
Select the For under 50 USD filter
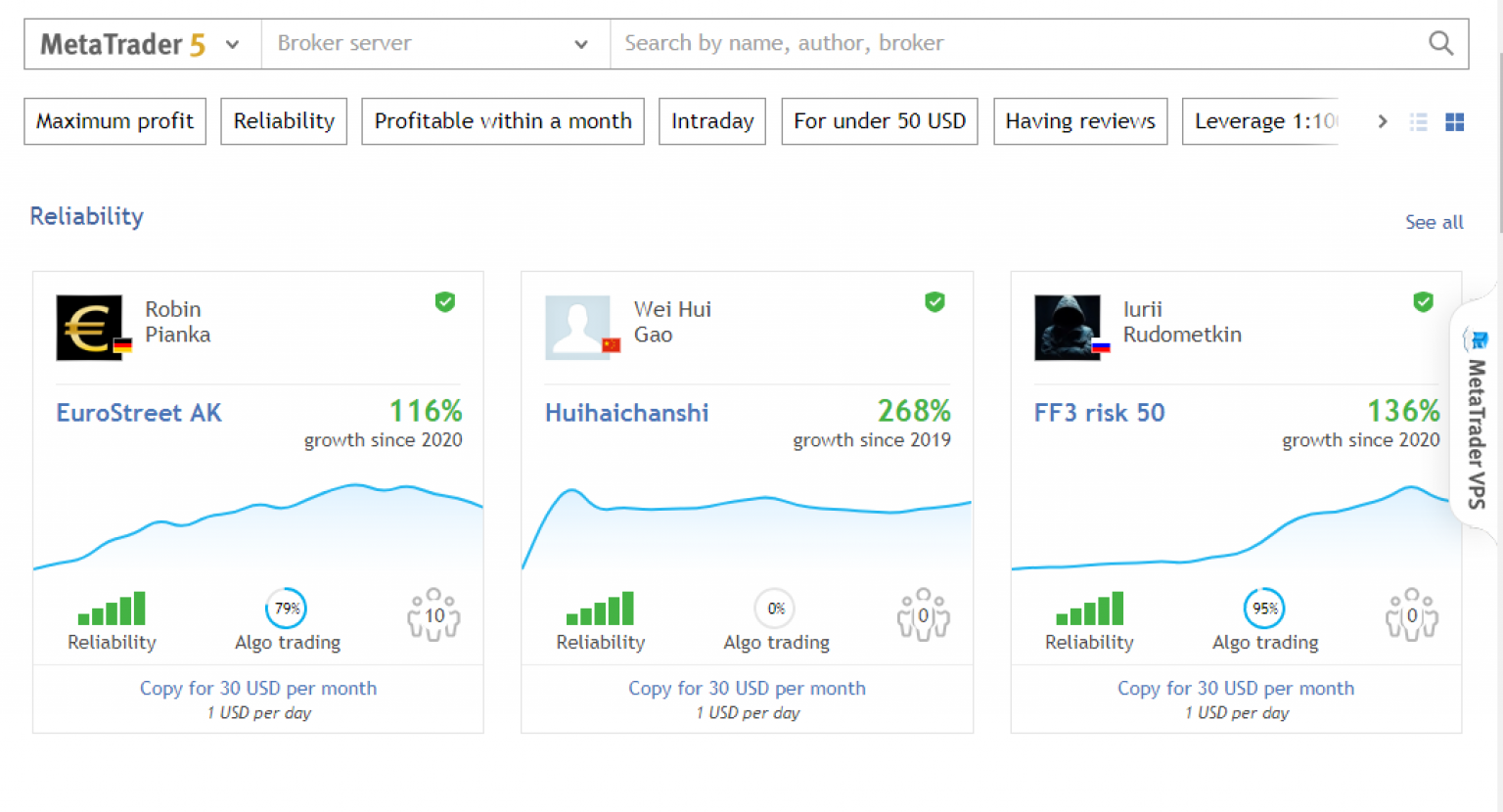click(879, 121)
